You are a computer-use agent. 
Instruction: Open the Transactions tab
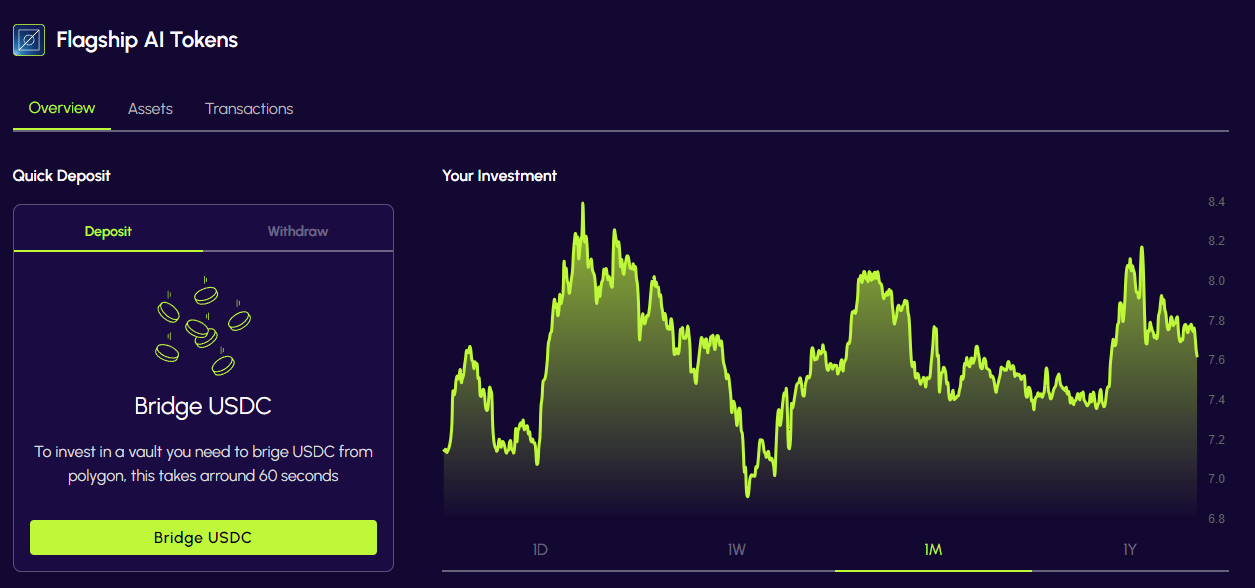coord(249,109)
